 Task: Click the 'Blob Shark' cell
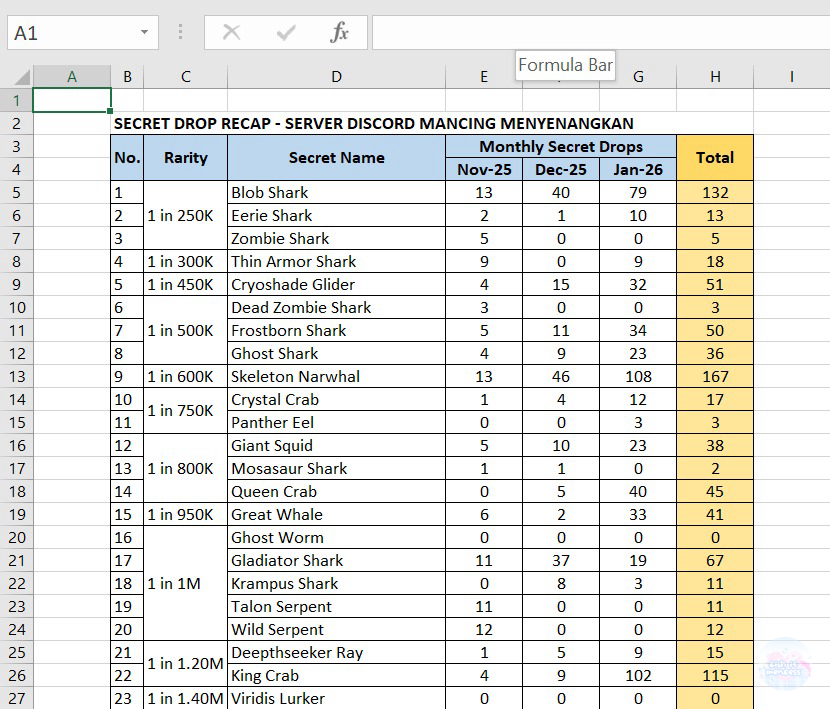336,192
